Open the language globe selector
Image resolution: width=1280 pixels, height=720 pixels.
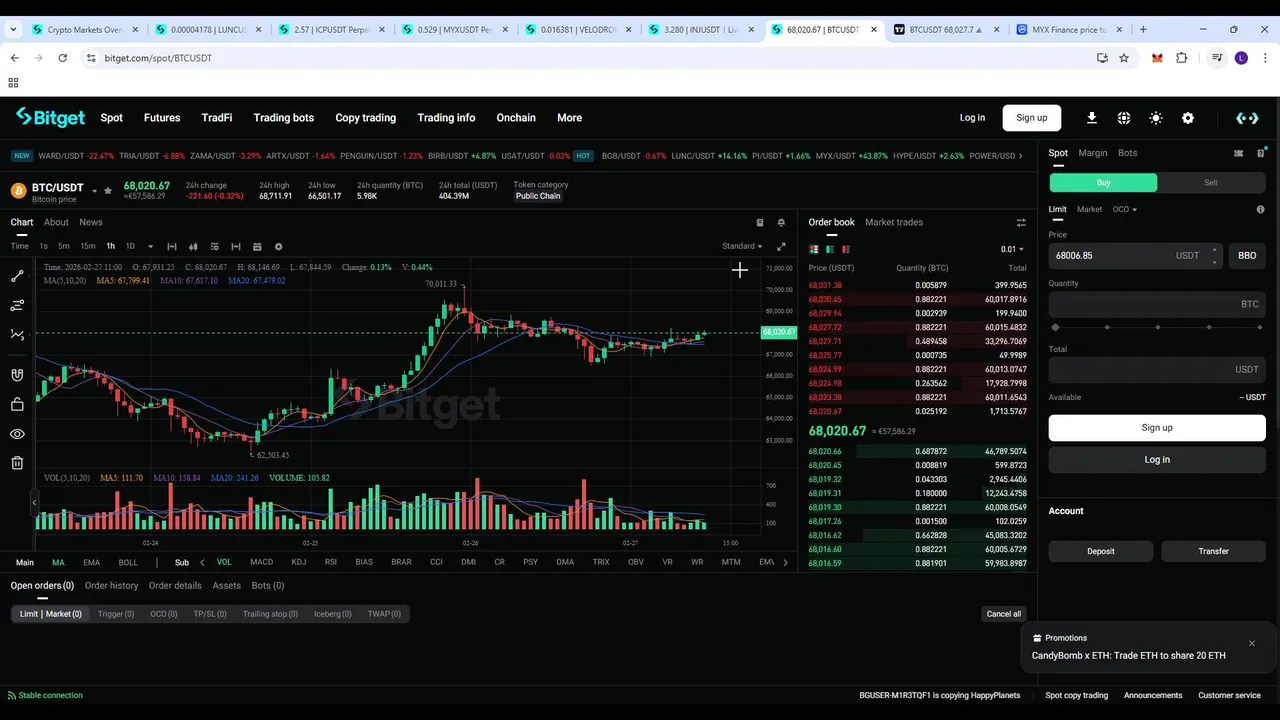(1124, 118)
